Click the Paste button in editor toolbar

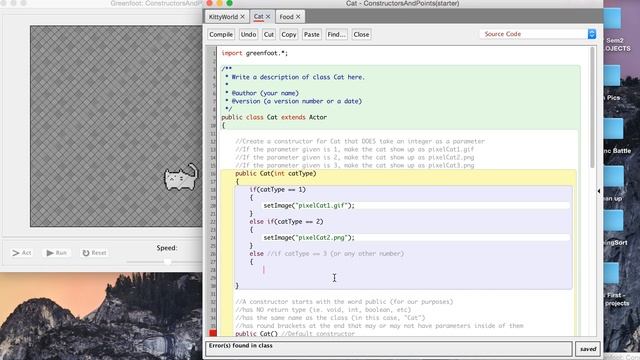311,35
